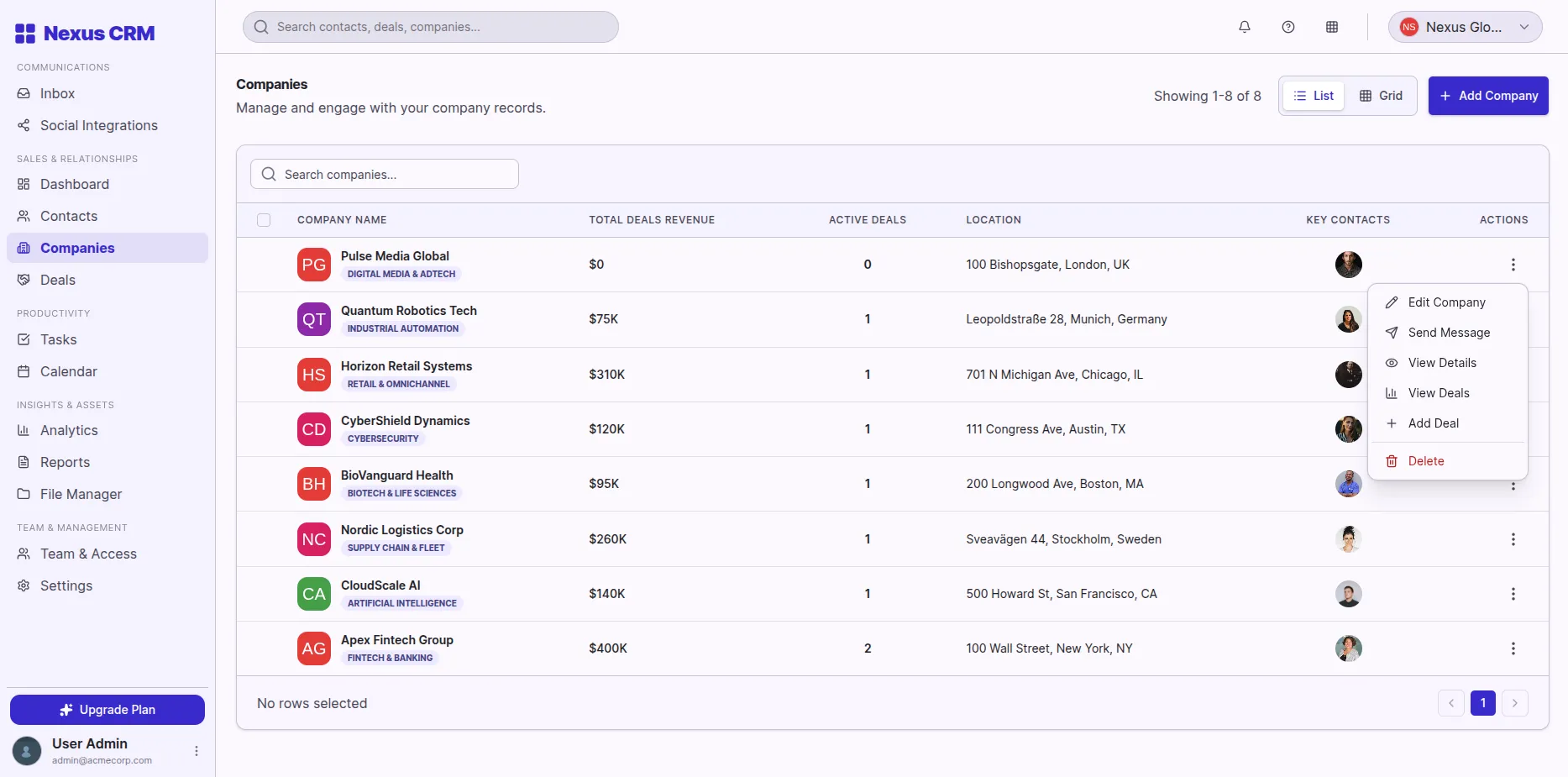The image size is (1568, 777).
Task: Choose Add Deal in the context menu
Action: (x=1448, y=423)
